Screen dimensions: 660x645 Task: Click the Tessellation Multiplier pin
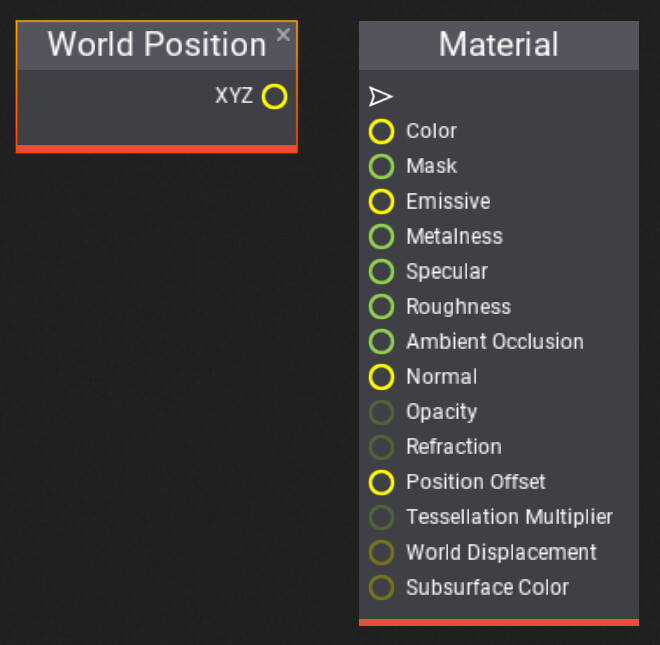381,517
